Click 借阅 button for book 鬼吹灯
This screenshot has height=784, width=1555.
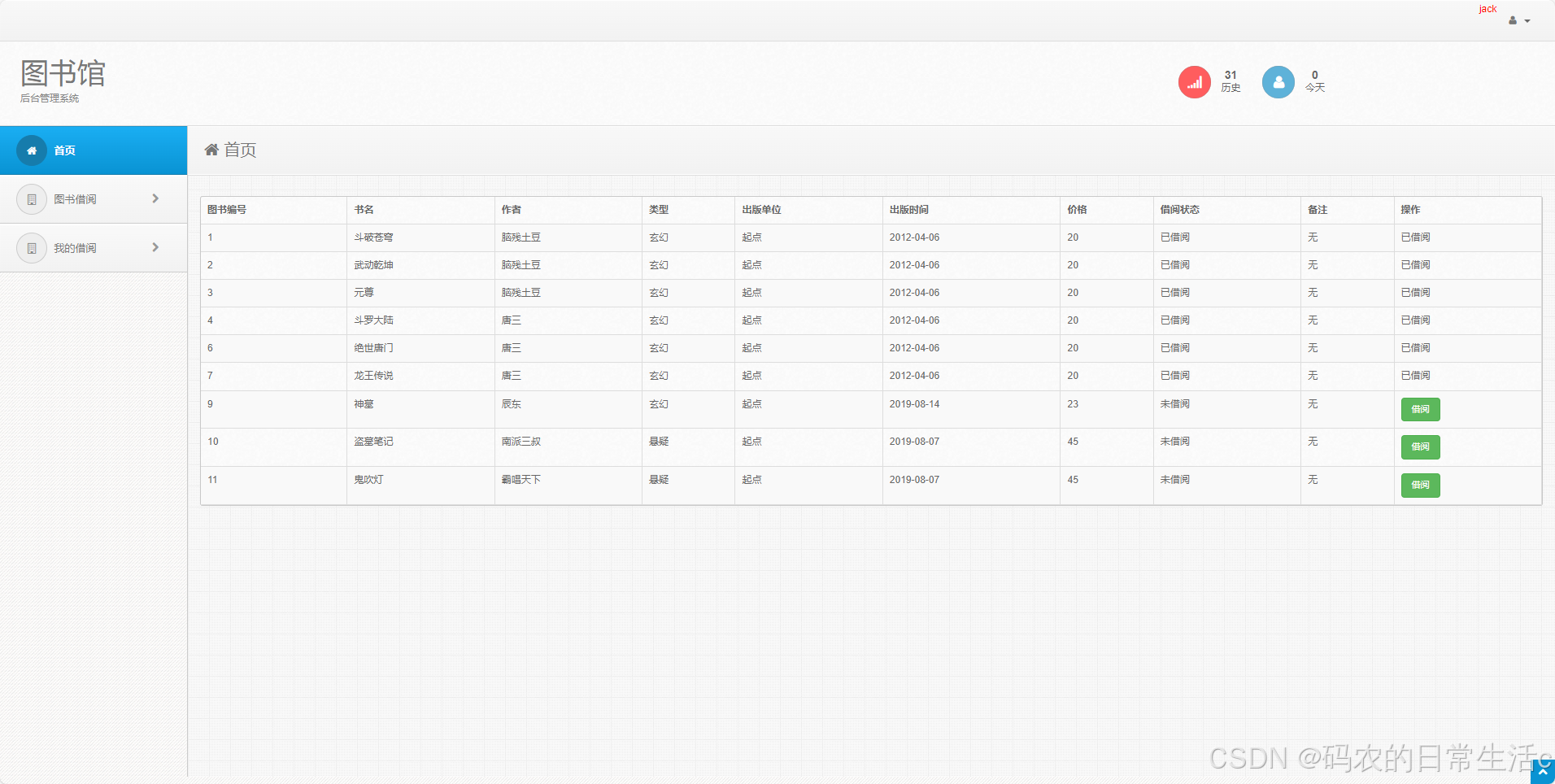tap(1420, 485)
